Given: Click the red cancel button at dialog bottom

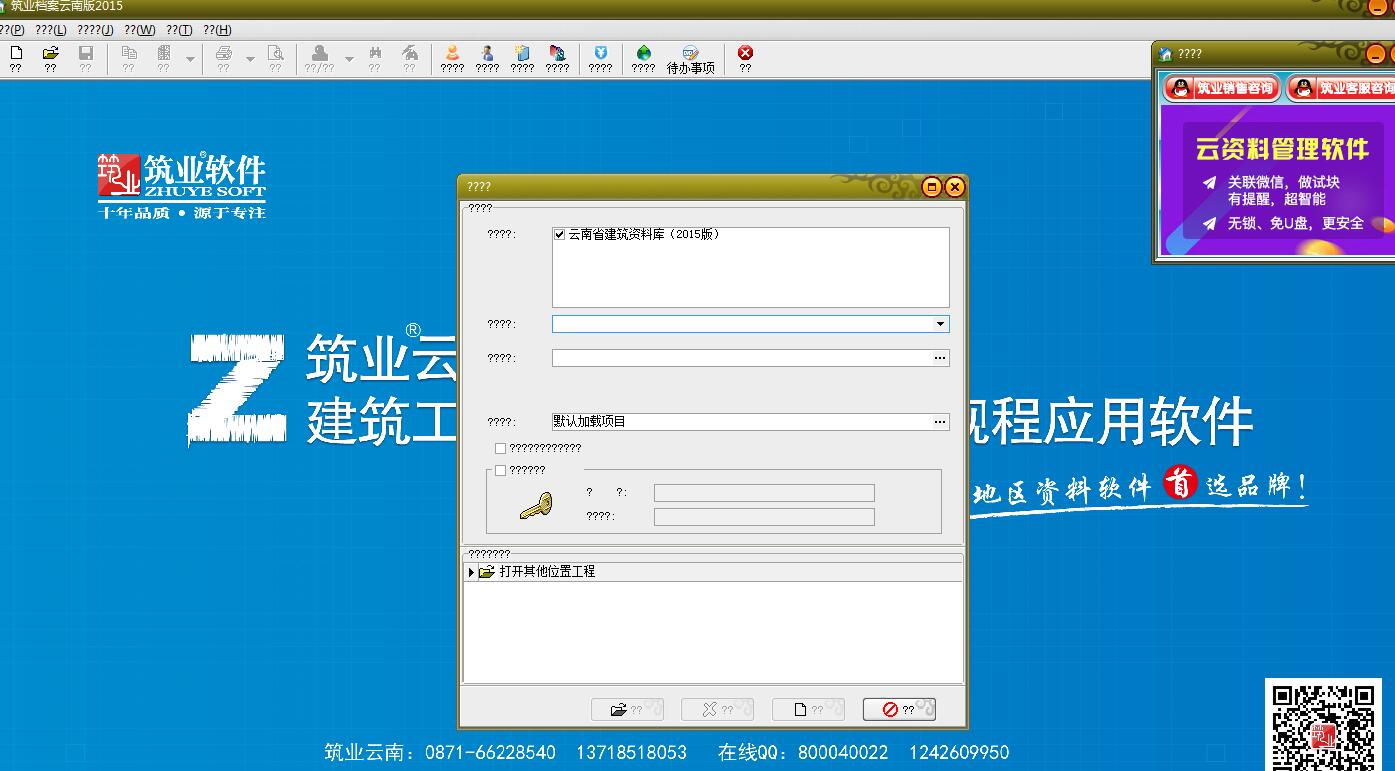Looking at the screenshot, I should pyautogui.click(x=897, y=708).
